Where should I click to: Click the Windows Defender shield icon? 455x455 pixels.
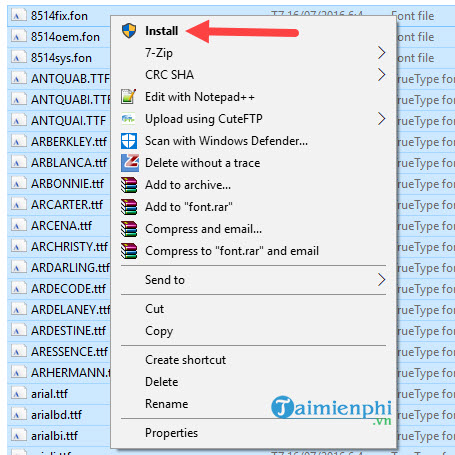point(129,141)
